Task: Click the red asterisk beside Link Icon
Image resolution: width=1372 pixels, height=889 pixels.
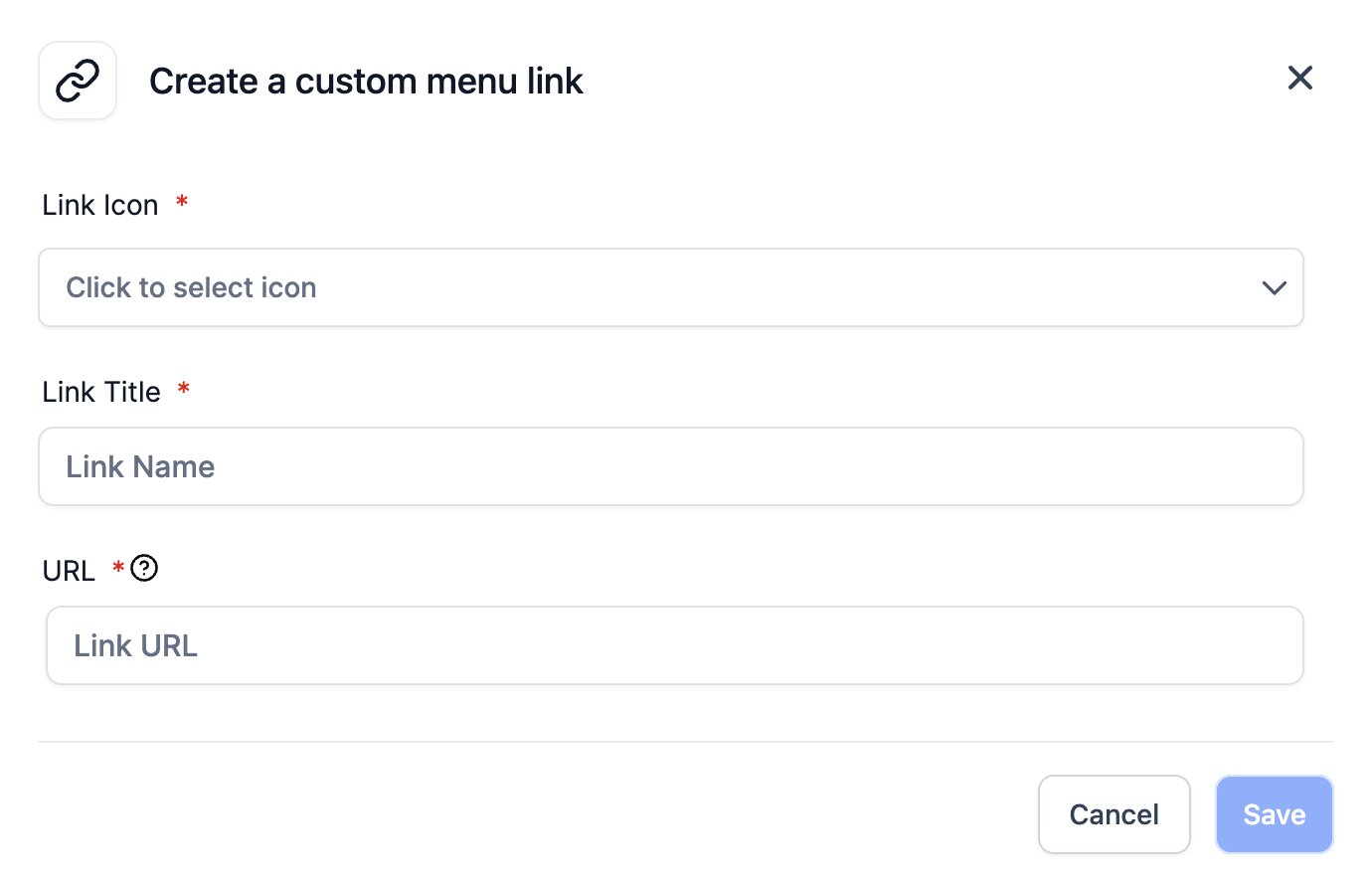Action: tap(182, 202)
